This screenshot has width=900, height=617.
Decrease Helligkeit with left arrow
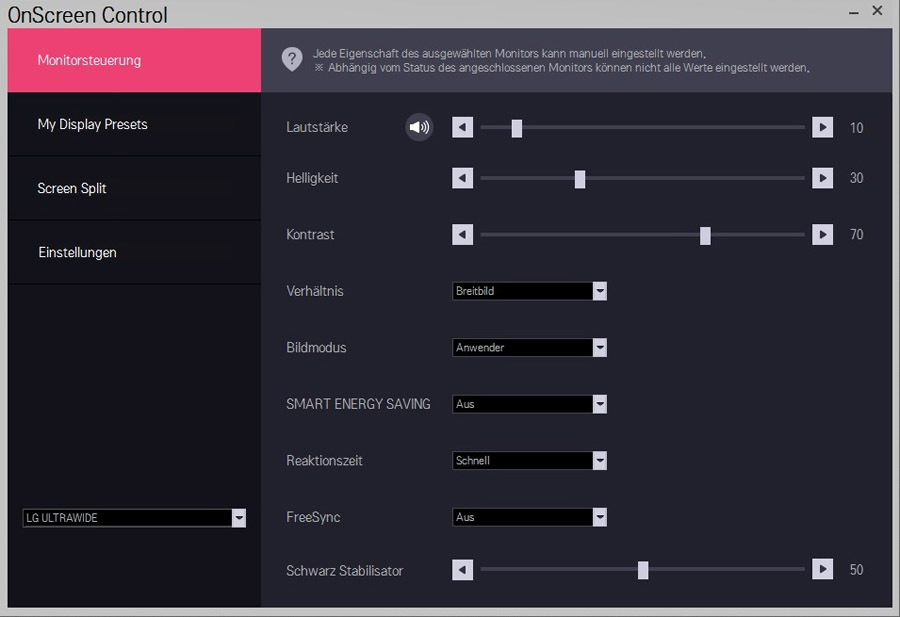[462, 178]
